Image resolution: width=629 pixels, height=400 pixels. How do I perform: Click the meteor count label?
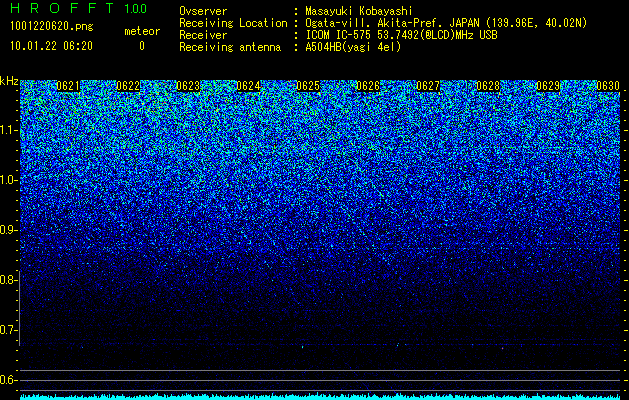pos(142,31)
